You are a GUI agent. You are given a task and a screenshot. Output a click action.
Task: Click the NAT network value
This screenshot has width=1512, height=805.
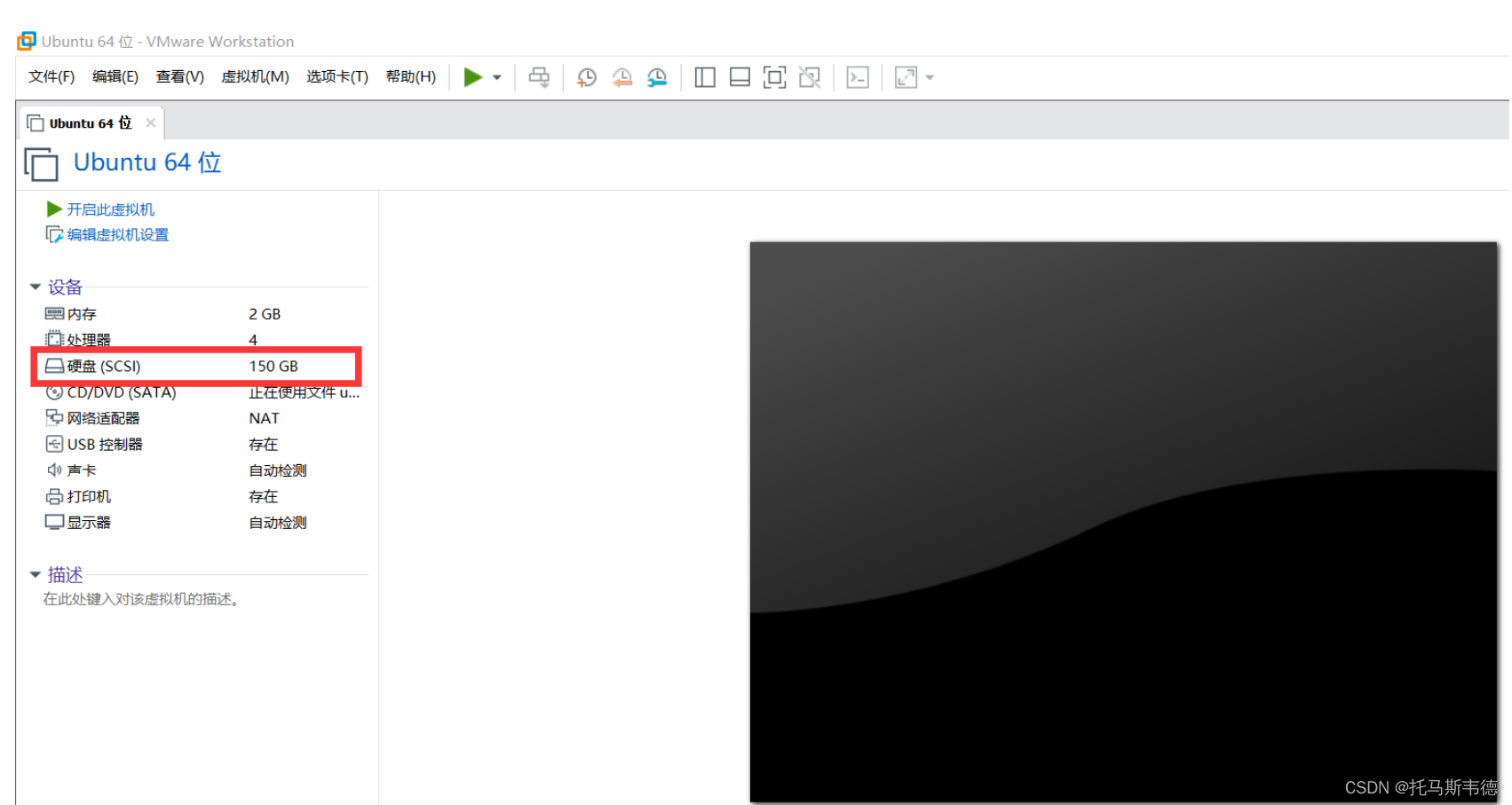(264, 418)
